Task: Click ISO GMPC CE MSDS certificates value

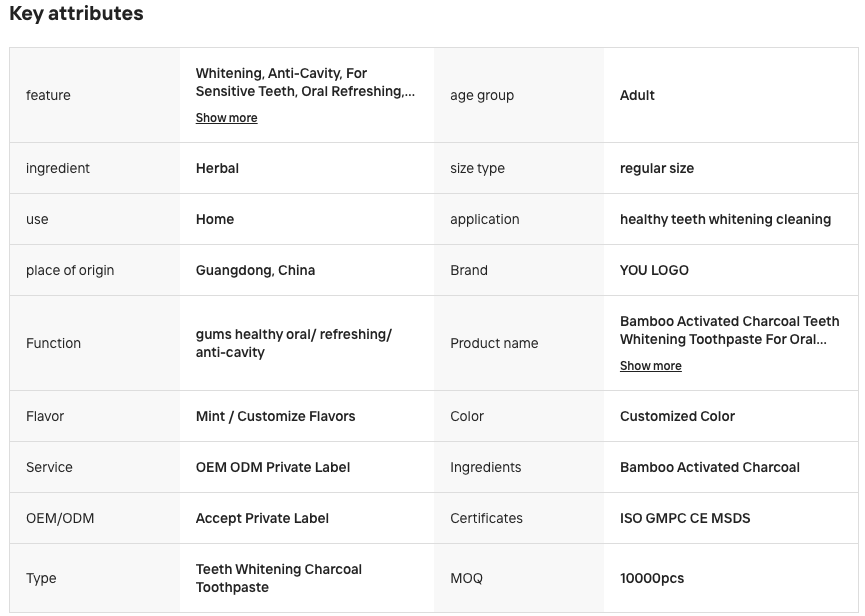Action: [x=685, y=518]
